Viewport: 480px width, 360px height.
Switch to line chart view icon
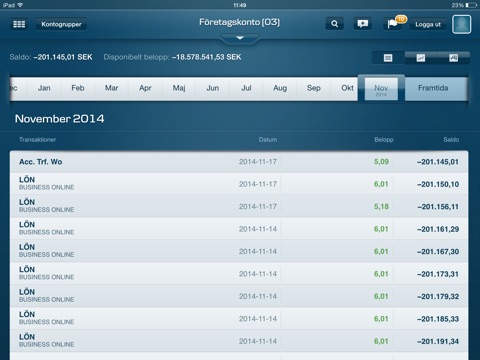421,58
